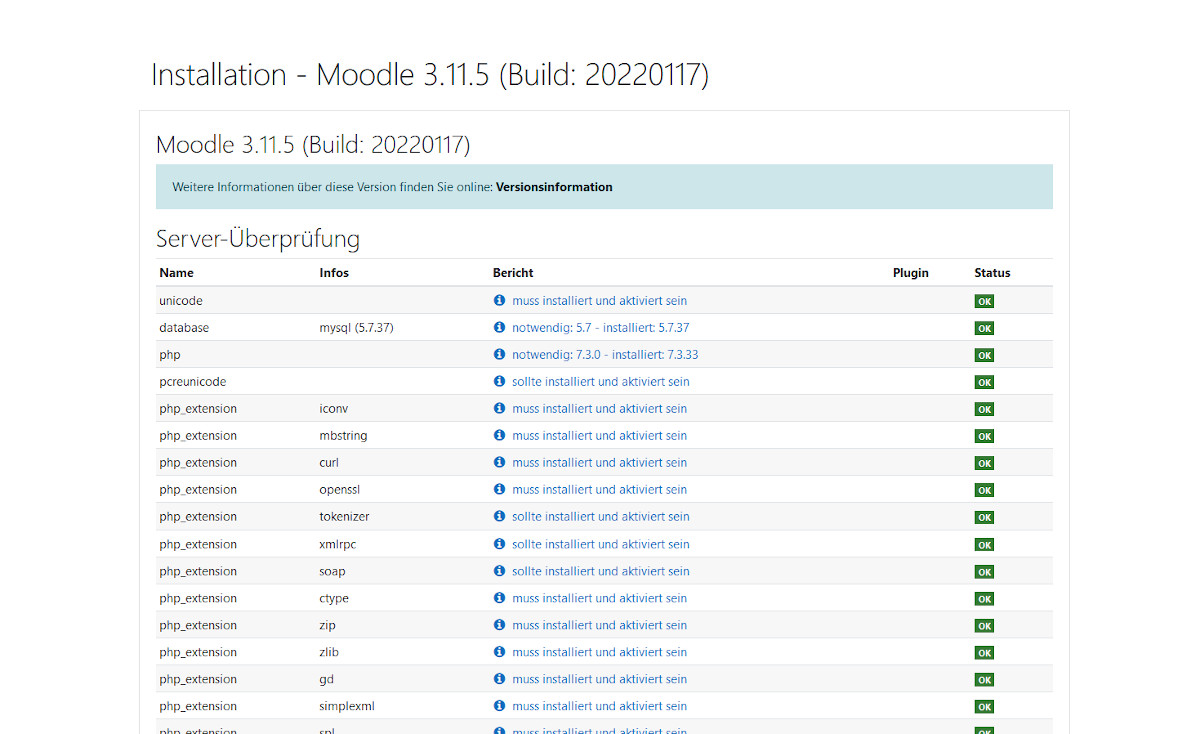Click OK status badge in simplexml row
Screen dimensions: 1200x734
[984, 707]
